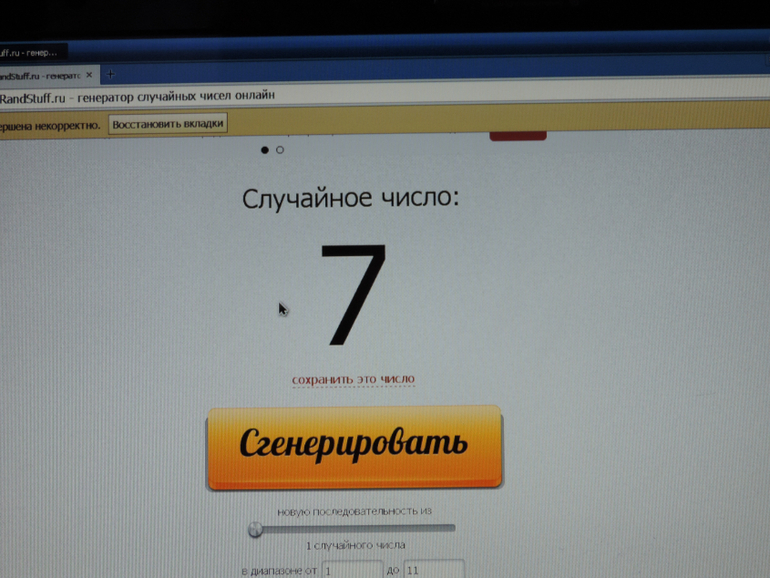
Task: Select the RandStuff.ru генератор tab
Action: [40, 75]
